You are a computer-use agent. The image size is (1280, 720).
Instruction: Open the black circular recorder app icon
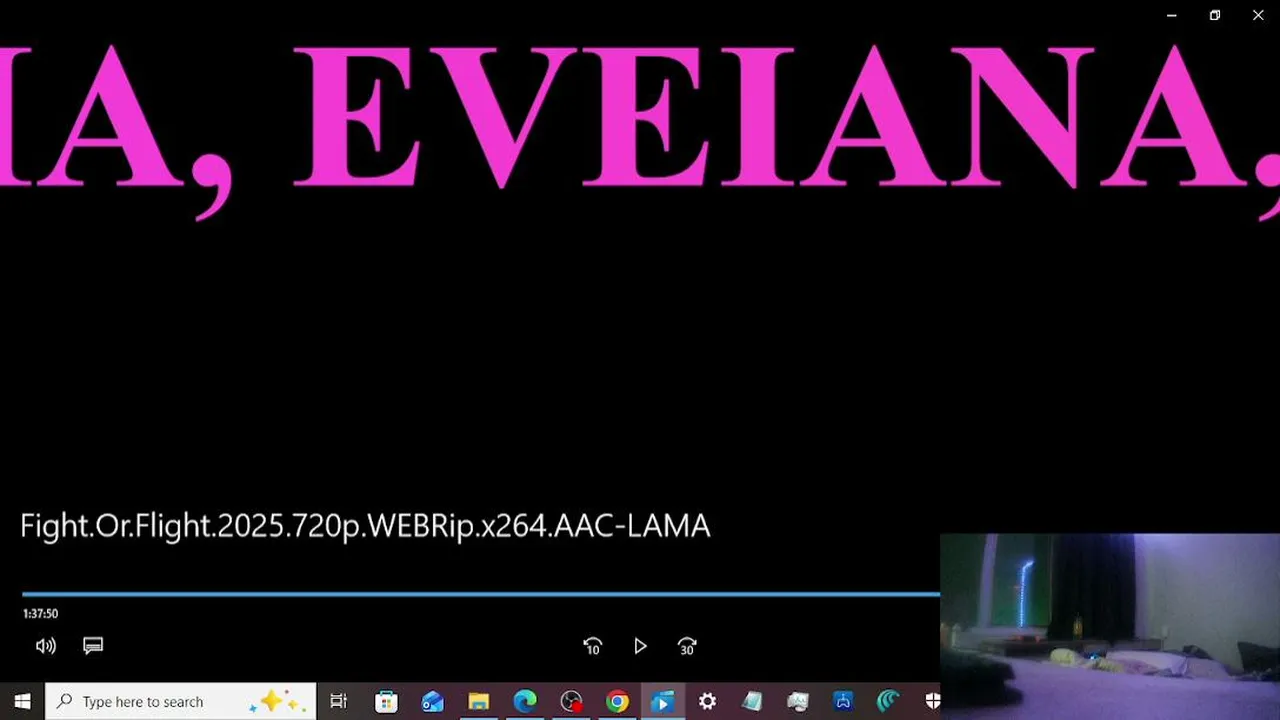[x=571, y=702]
